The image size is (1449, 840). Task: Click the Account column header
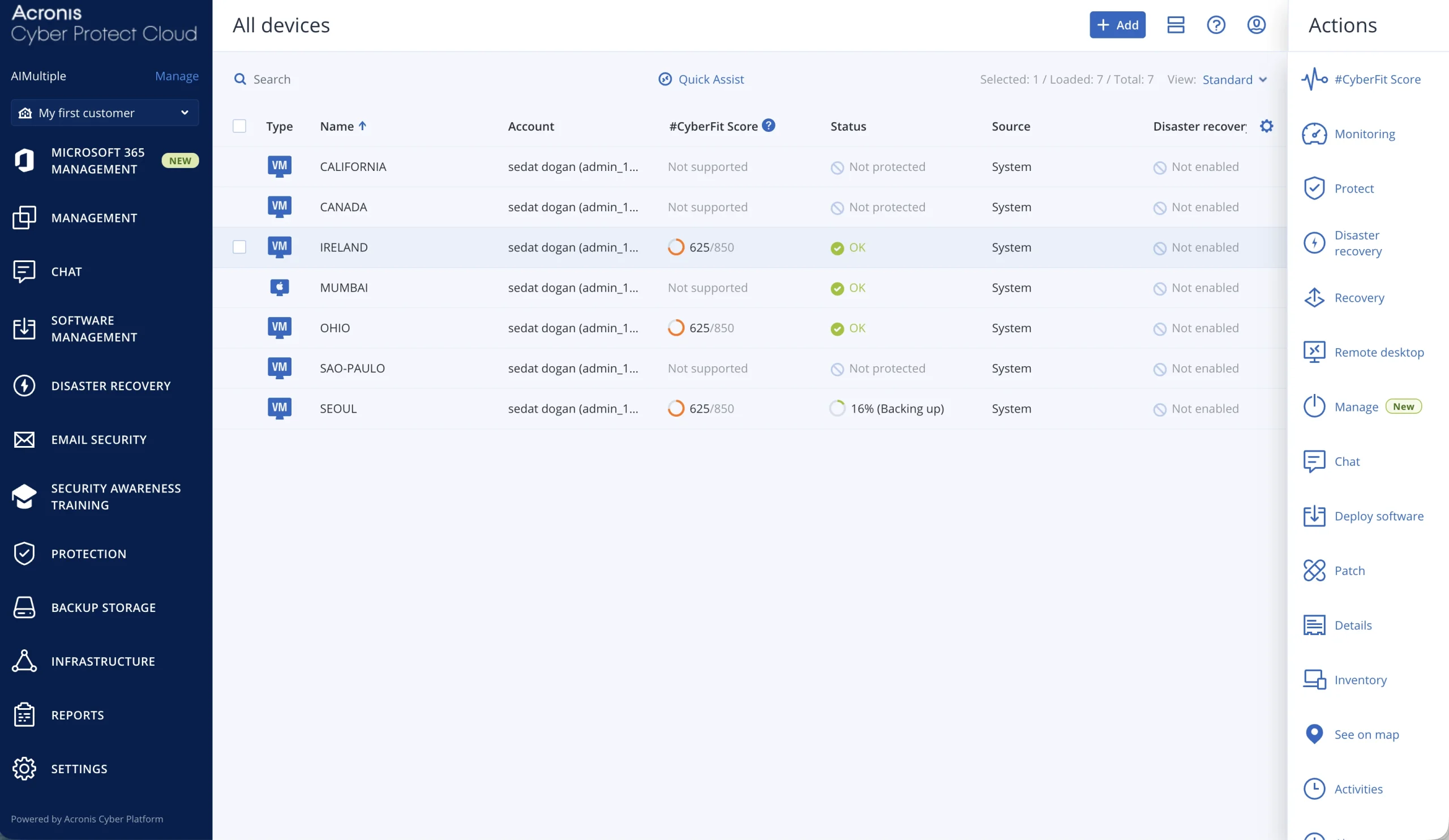tap(531, 126)
